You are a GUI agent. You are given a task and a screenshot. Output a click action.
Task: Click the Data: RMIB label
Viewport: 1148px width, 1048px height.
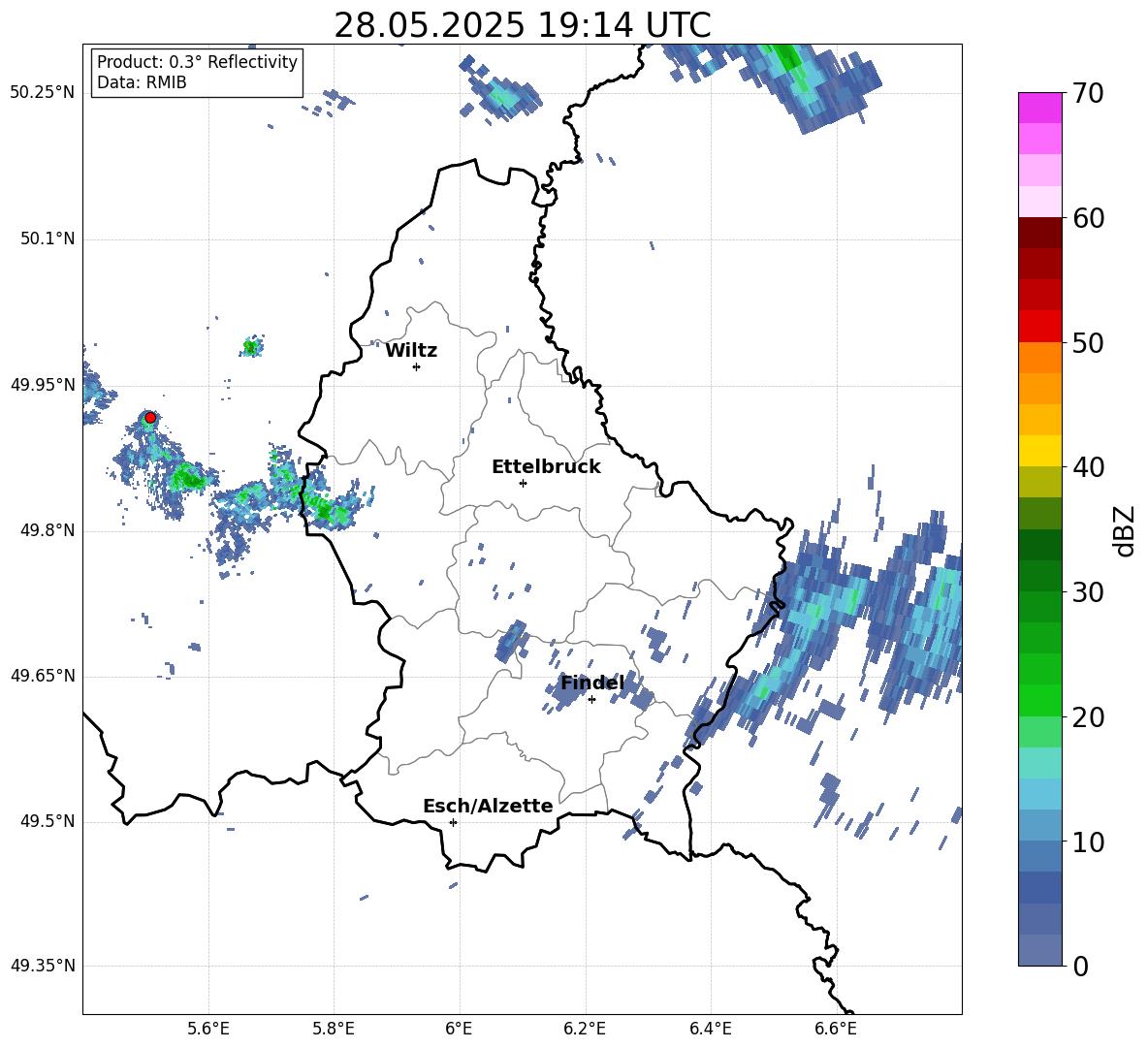(x=142, y=82)
